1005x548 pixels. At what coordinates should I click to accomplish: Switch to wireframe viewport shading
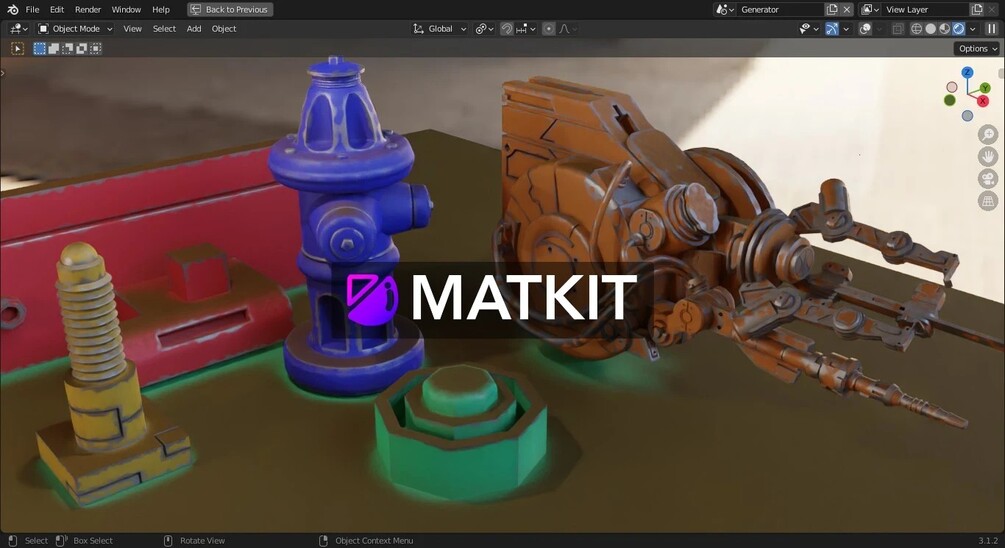point(917,29)
